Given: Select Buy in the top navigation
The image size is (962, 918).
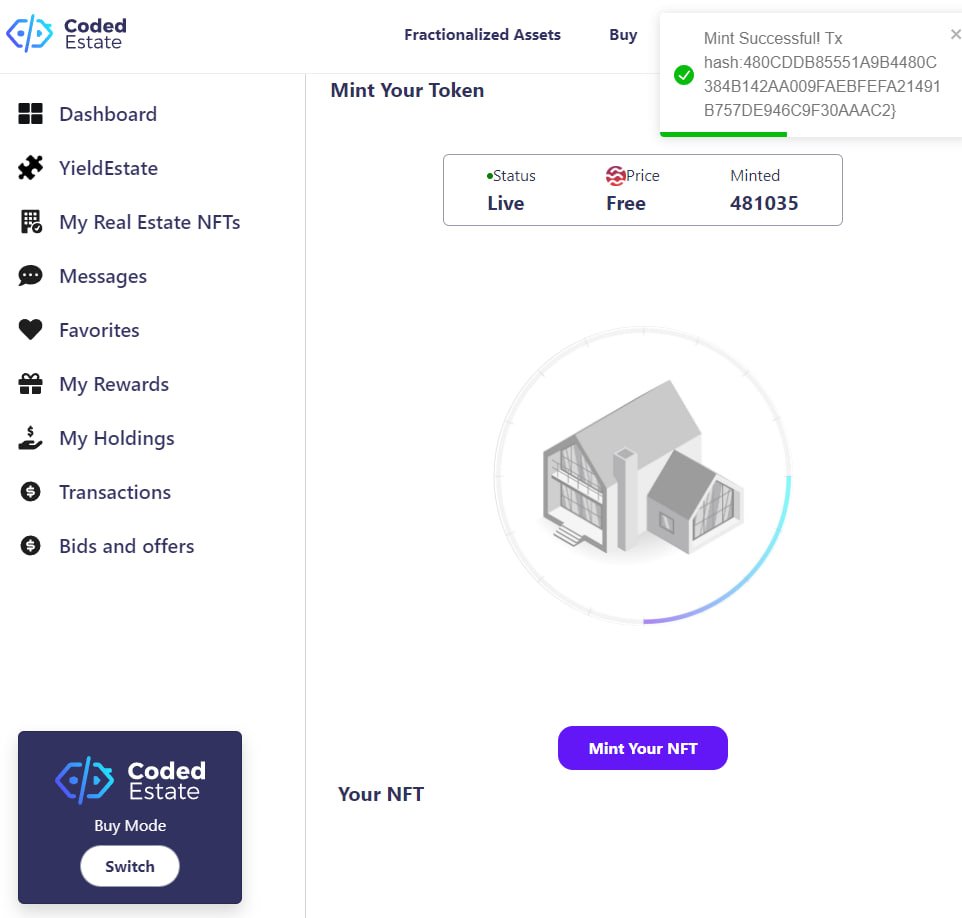Looking at the screenshot, I should coord(623,35).
